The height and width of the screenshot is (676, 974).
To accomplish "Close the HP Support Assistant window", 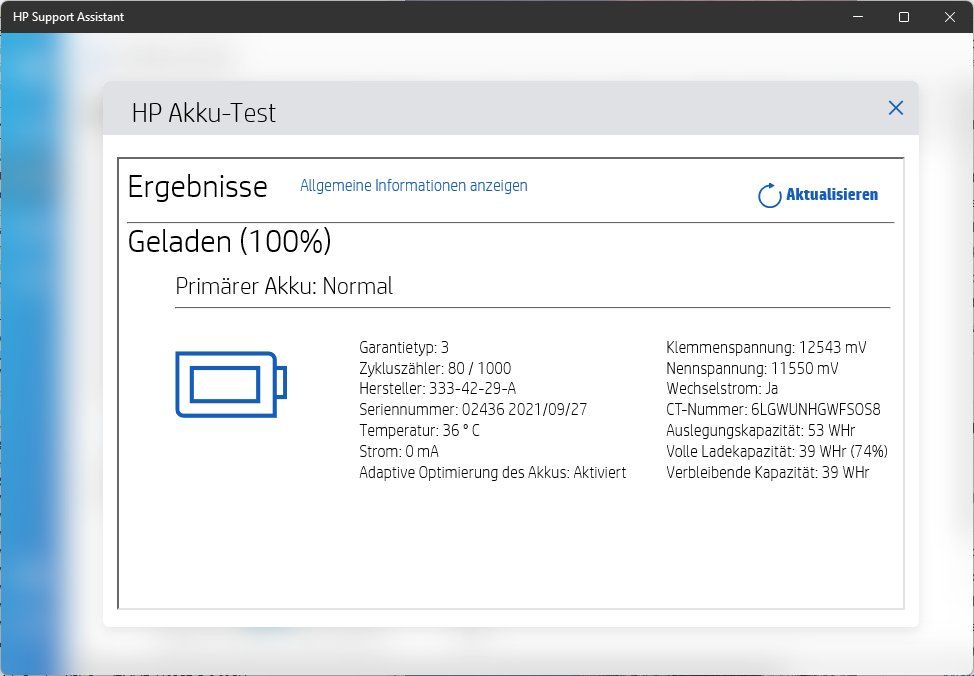I will pyautogui.click(x=950, y=17).
